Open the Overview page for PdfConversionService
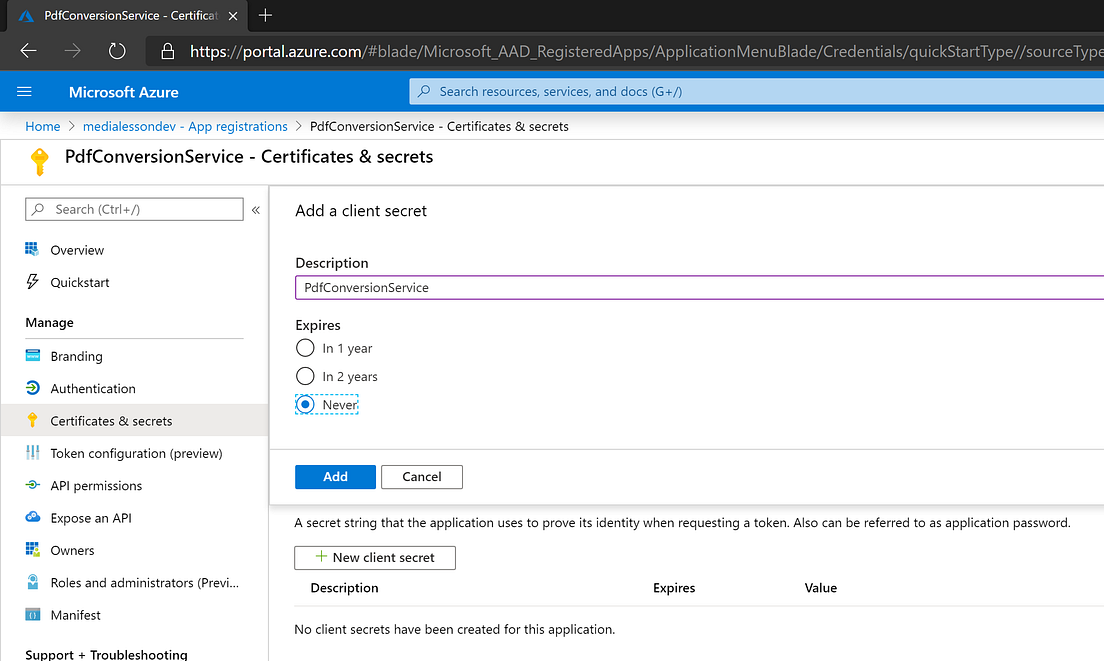This screenshot has height=661, width=1104. (x=77, y=249)
